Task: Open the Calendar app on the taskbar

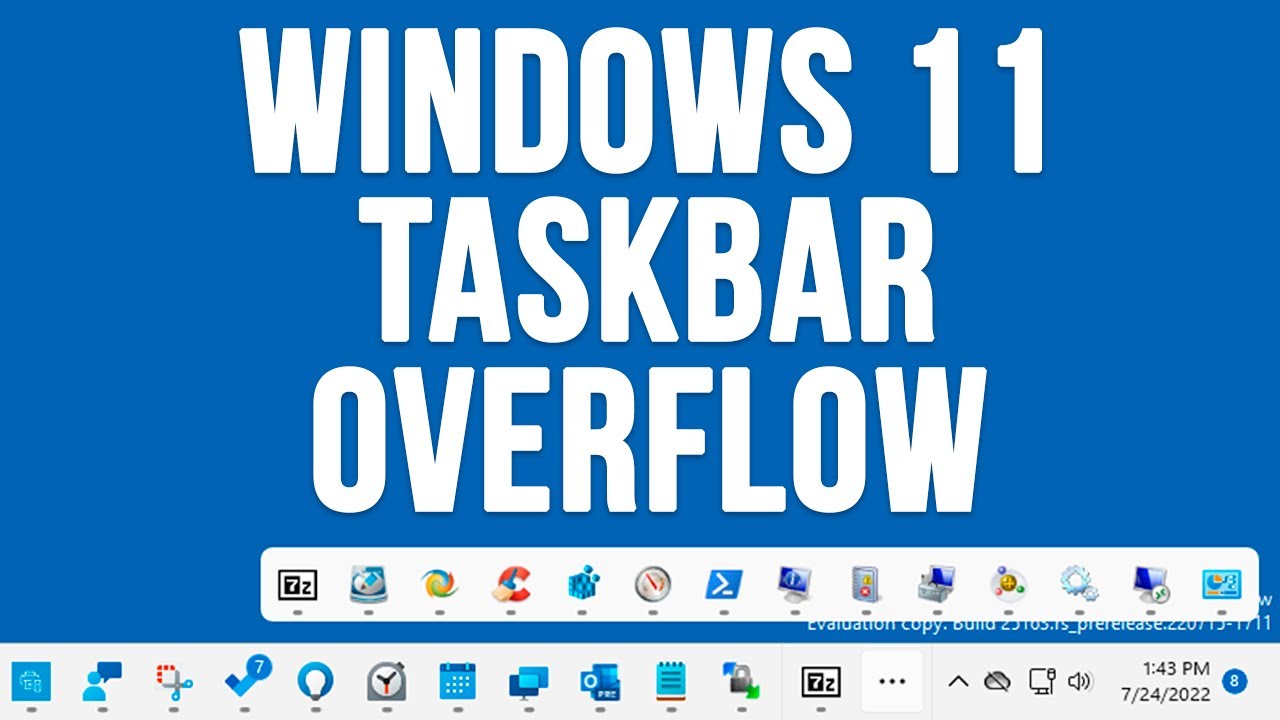Action: (457, 682)
